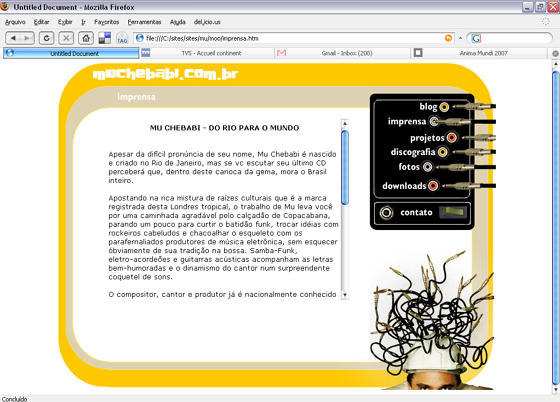Click the Gmail icon on Inbox tab
560x402 pixels.
click(x=281, y=53)
